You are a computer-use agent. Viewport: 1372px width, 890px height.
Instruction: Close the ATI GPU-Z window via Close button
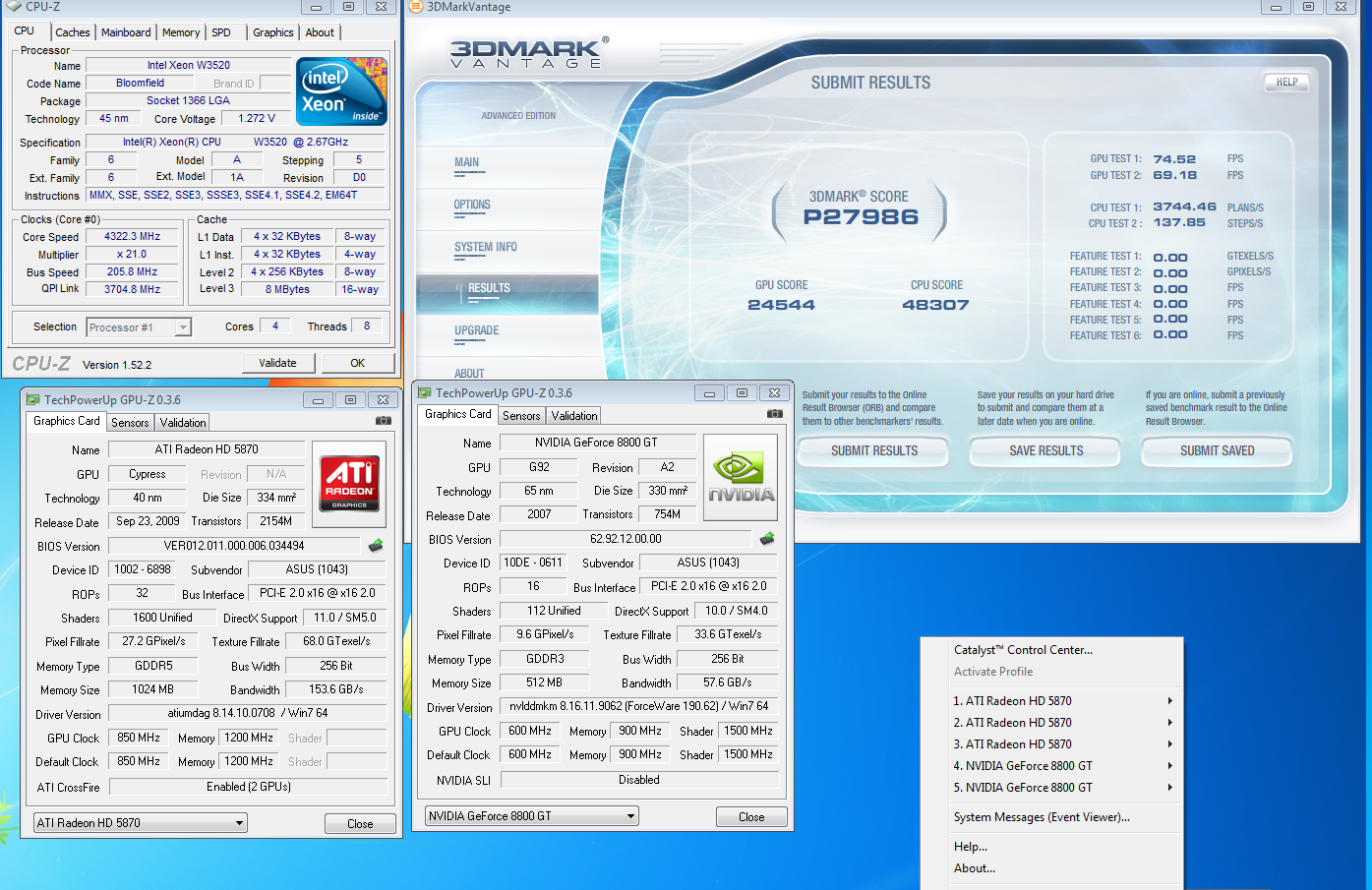(360, 824)
